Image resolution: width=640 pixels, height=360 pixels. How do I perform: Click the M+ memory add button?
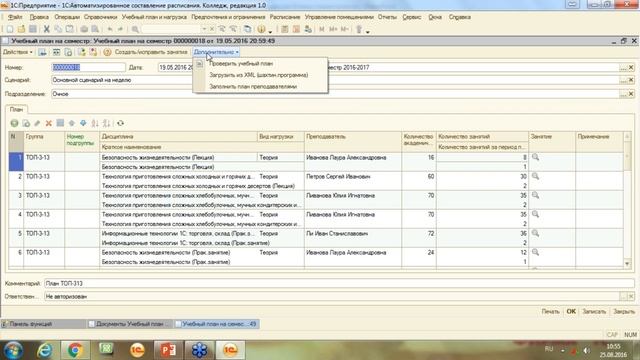[333, 29]
